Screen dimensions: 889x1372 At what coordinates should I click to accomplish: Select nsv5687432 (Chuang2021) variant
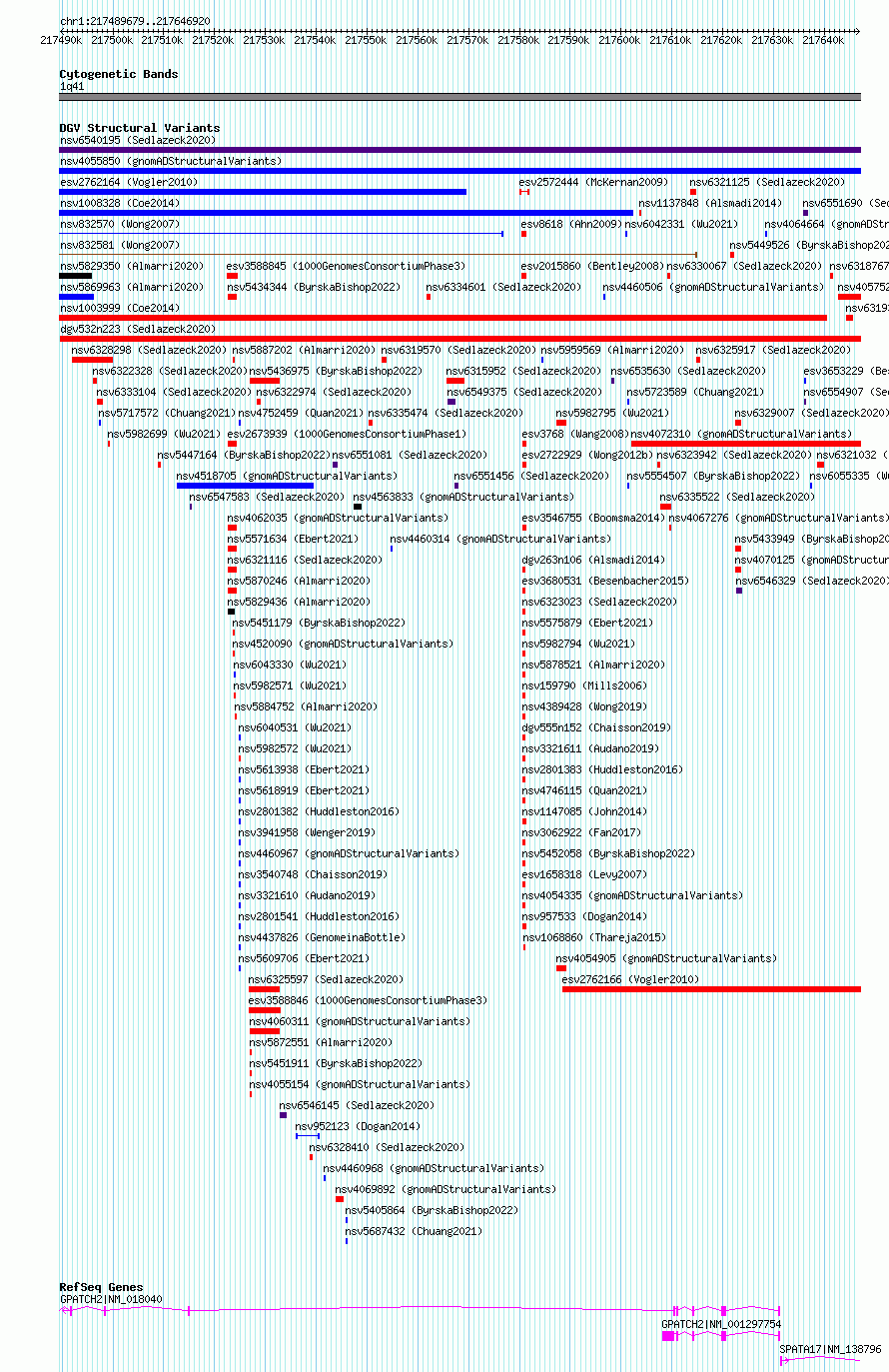click(347, 1241)
